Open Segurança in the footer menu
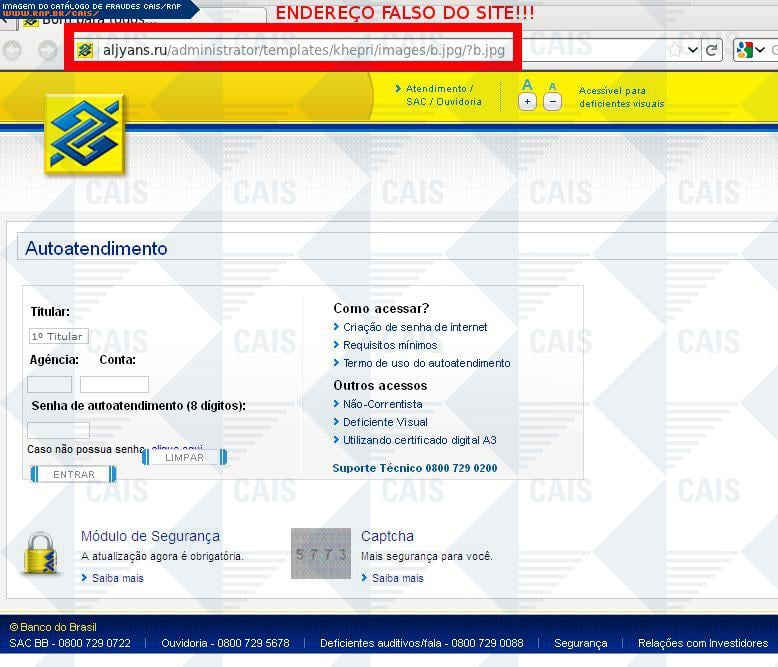This screenshot has width=778, height=667. (x=580, y=643)
